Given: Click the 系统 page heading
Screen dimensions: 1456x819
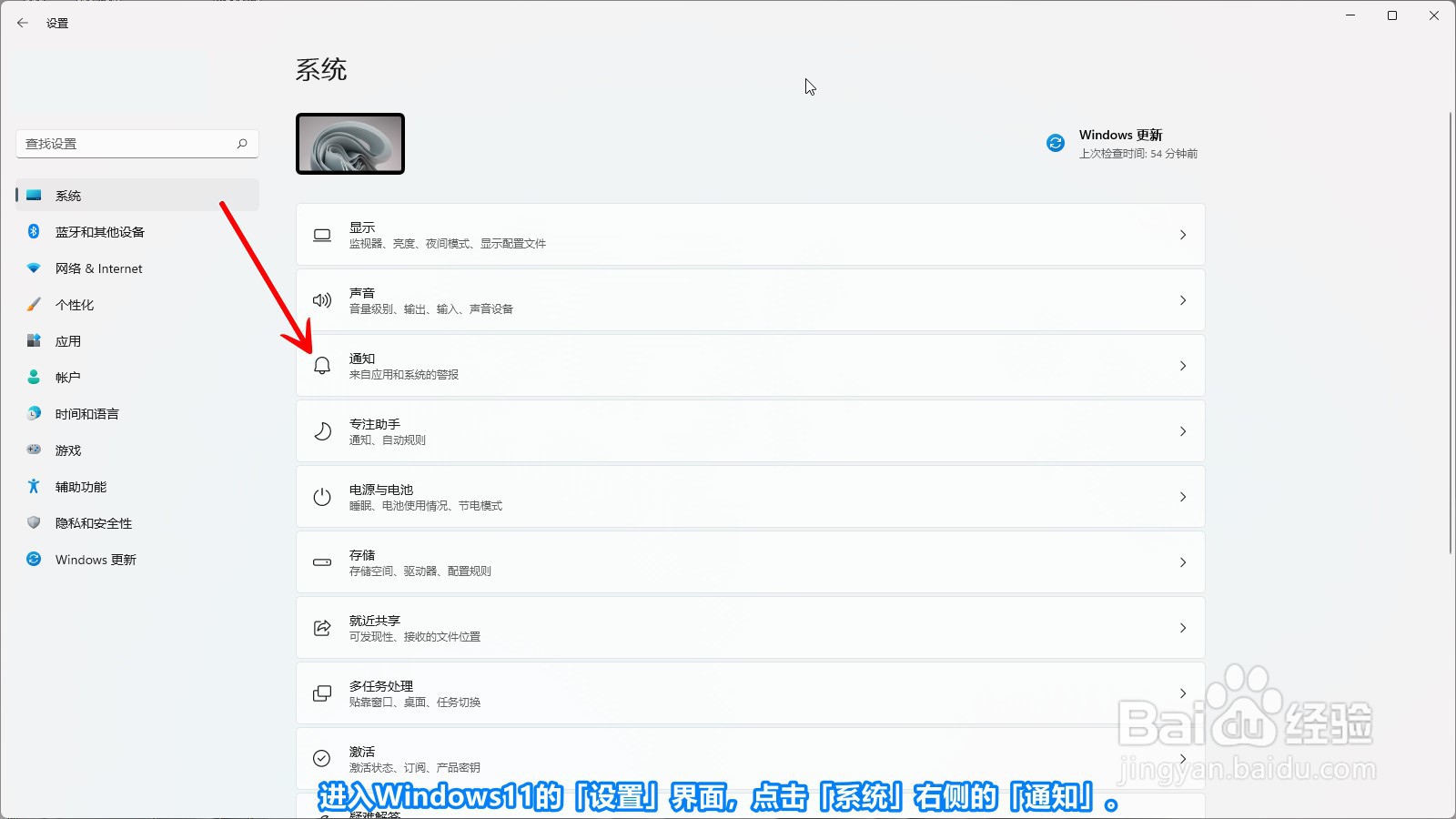Looking at the screenshot, I should (x=321, y=70).
